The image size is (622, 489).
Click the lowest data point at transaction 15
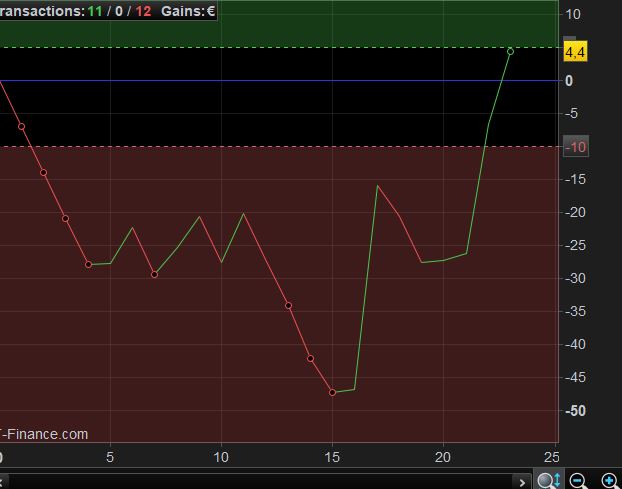[x=332, y=392]
